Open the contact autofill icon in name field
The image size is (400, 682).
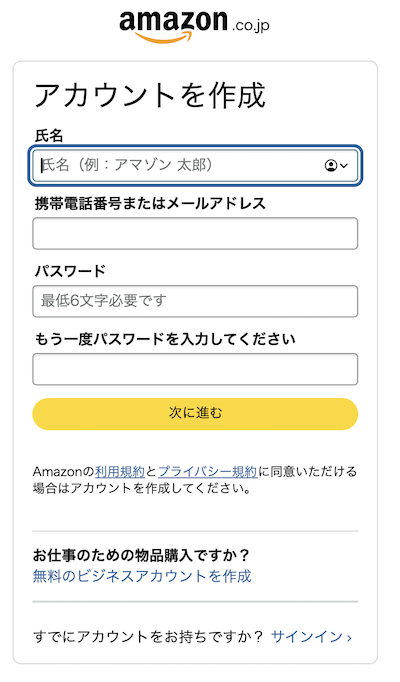[331, 165]
